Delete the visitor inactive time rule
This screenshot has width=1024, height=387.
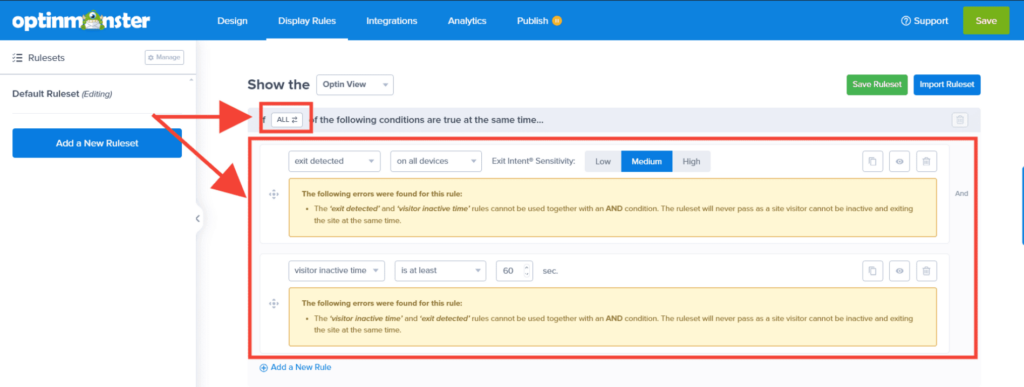(x=927, y=271)
